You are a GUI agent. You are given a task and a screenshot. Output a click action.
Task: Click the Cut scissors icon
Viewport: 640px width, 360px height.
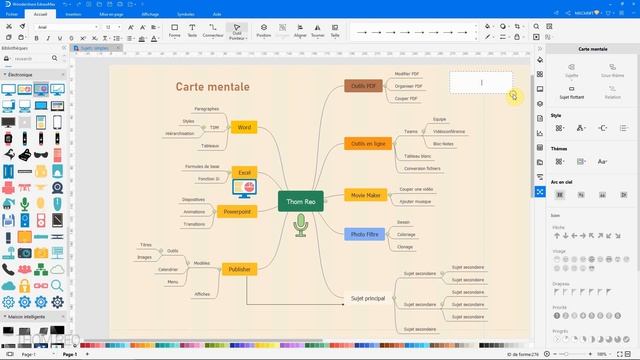(x=9, y=27)
